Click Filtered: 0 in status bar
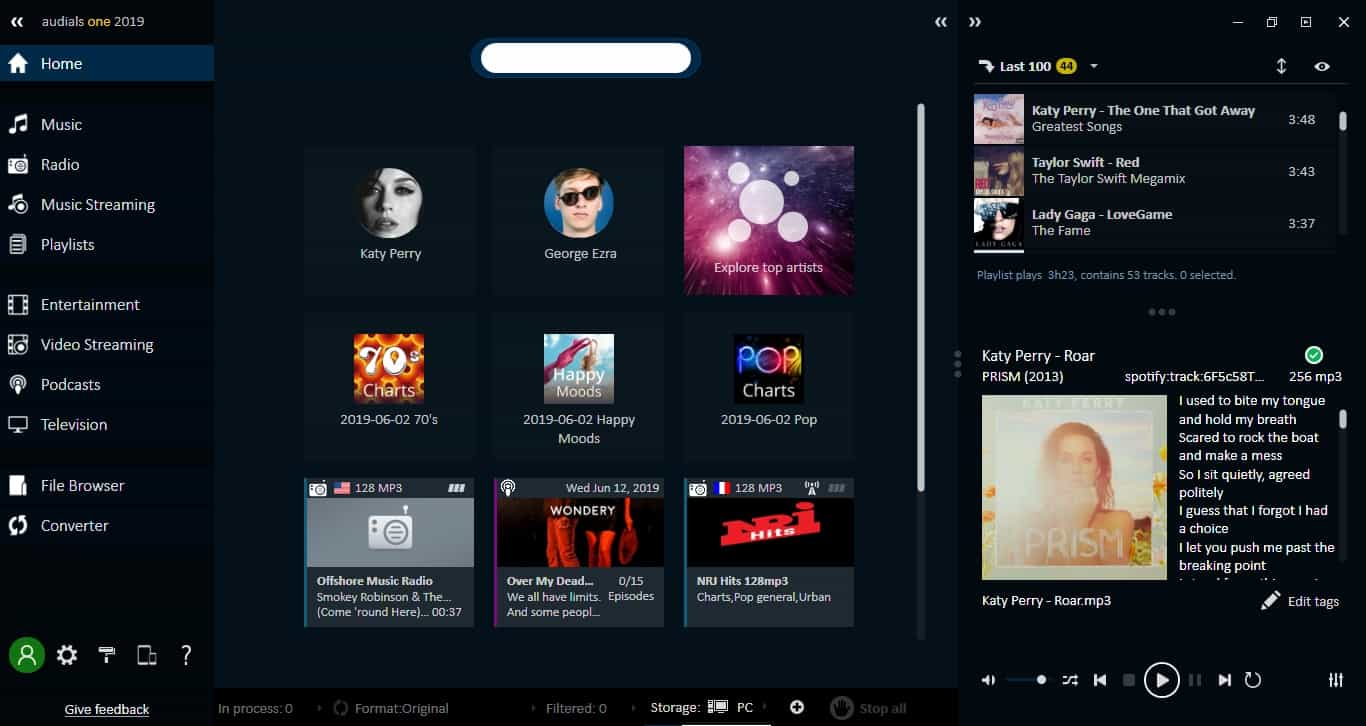The image size is (1366, 726). pos(576,708)
